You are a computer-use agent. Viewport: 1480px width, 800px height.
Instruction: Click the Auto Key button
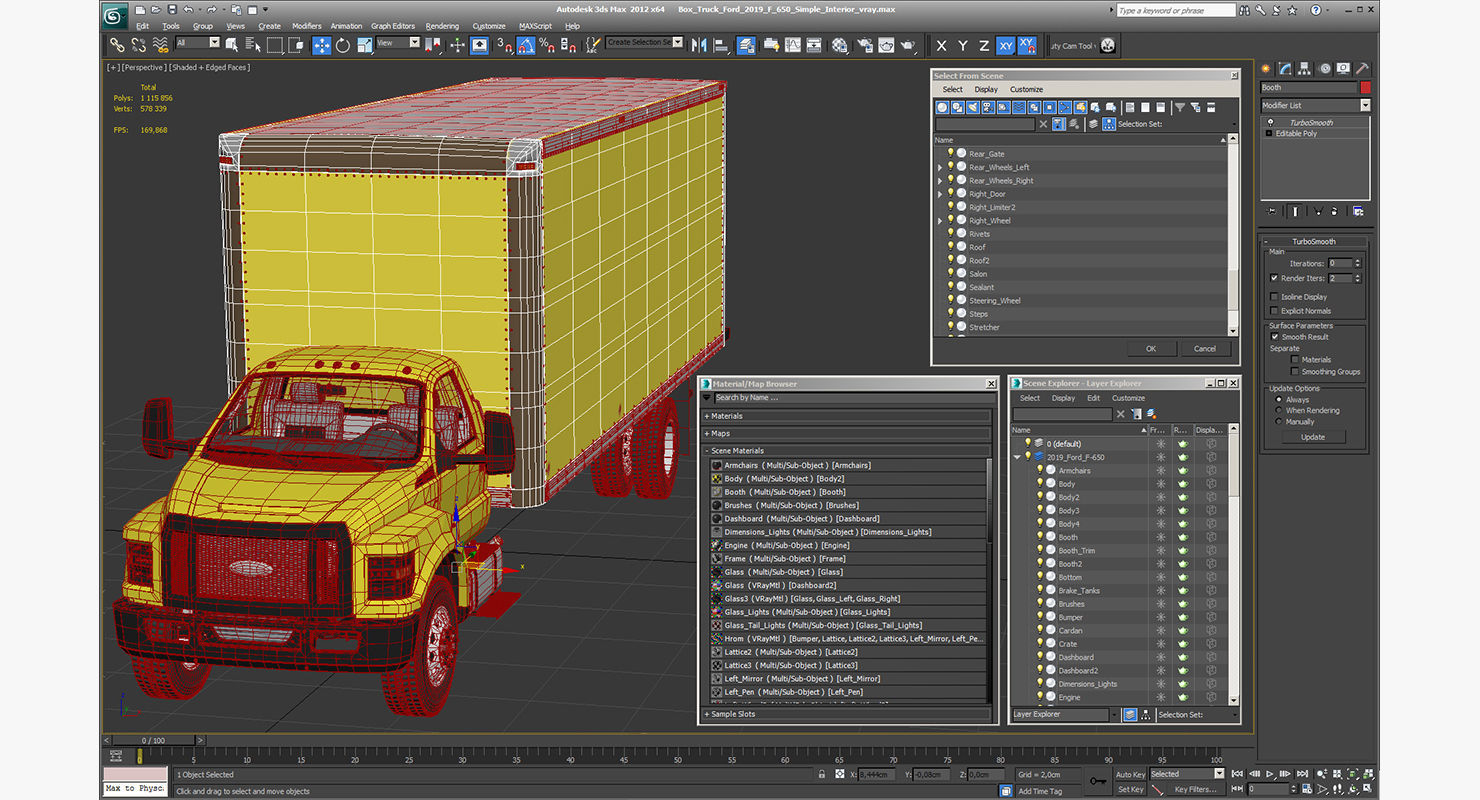(1130, 774)
